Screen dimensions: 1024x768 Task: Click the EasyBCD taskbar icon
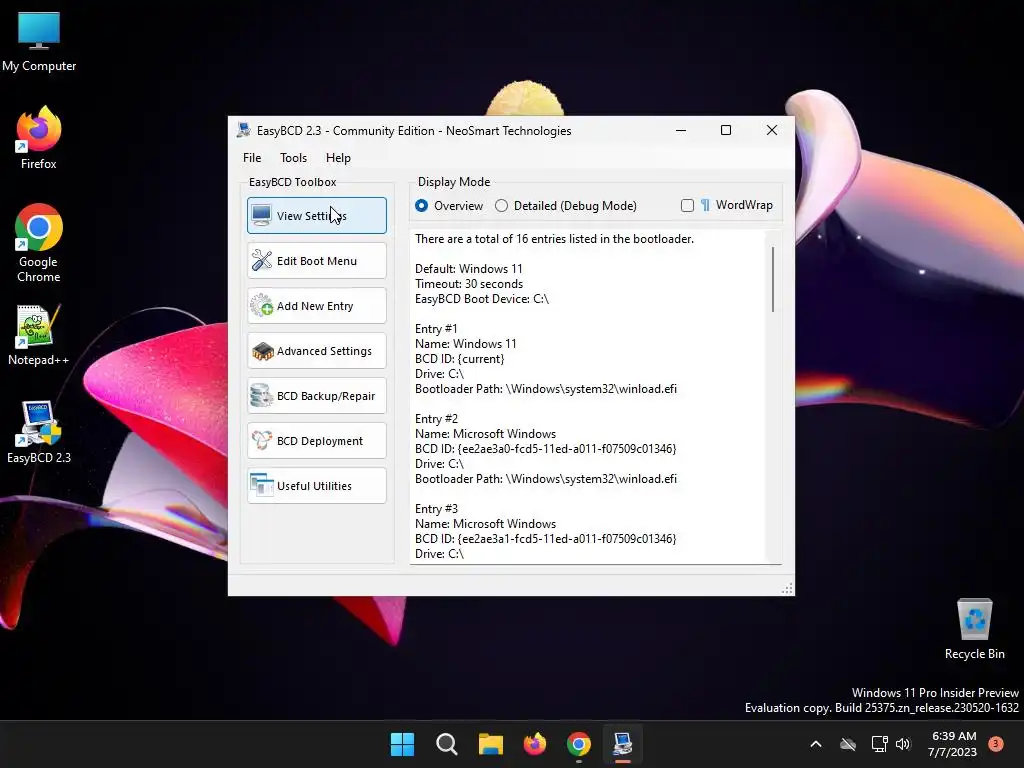click(622, 744)
